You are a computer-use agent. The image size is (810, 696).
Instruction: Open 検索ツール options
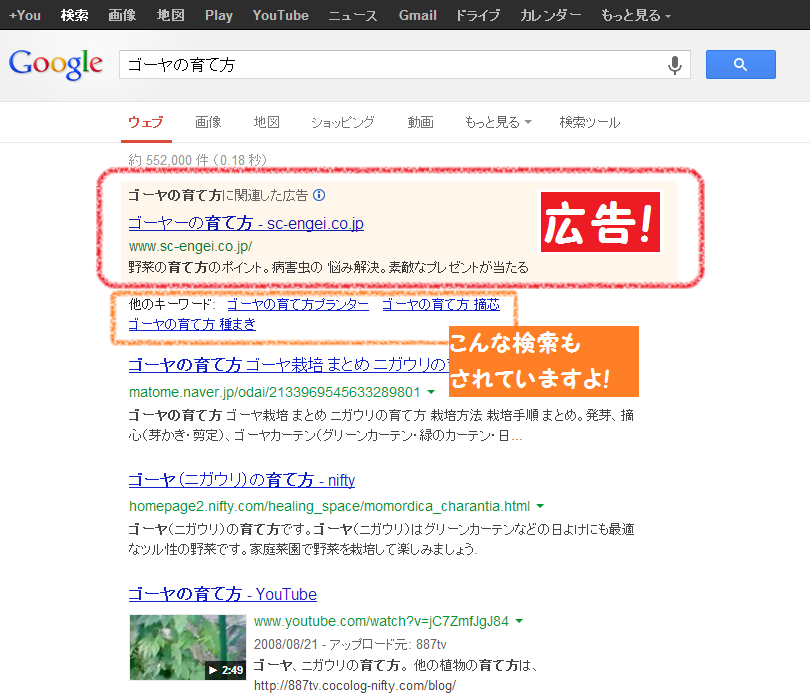[x=589, y=122]
